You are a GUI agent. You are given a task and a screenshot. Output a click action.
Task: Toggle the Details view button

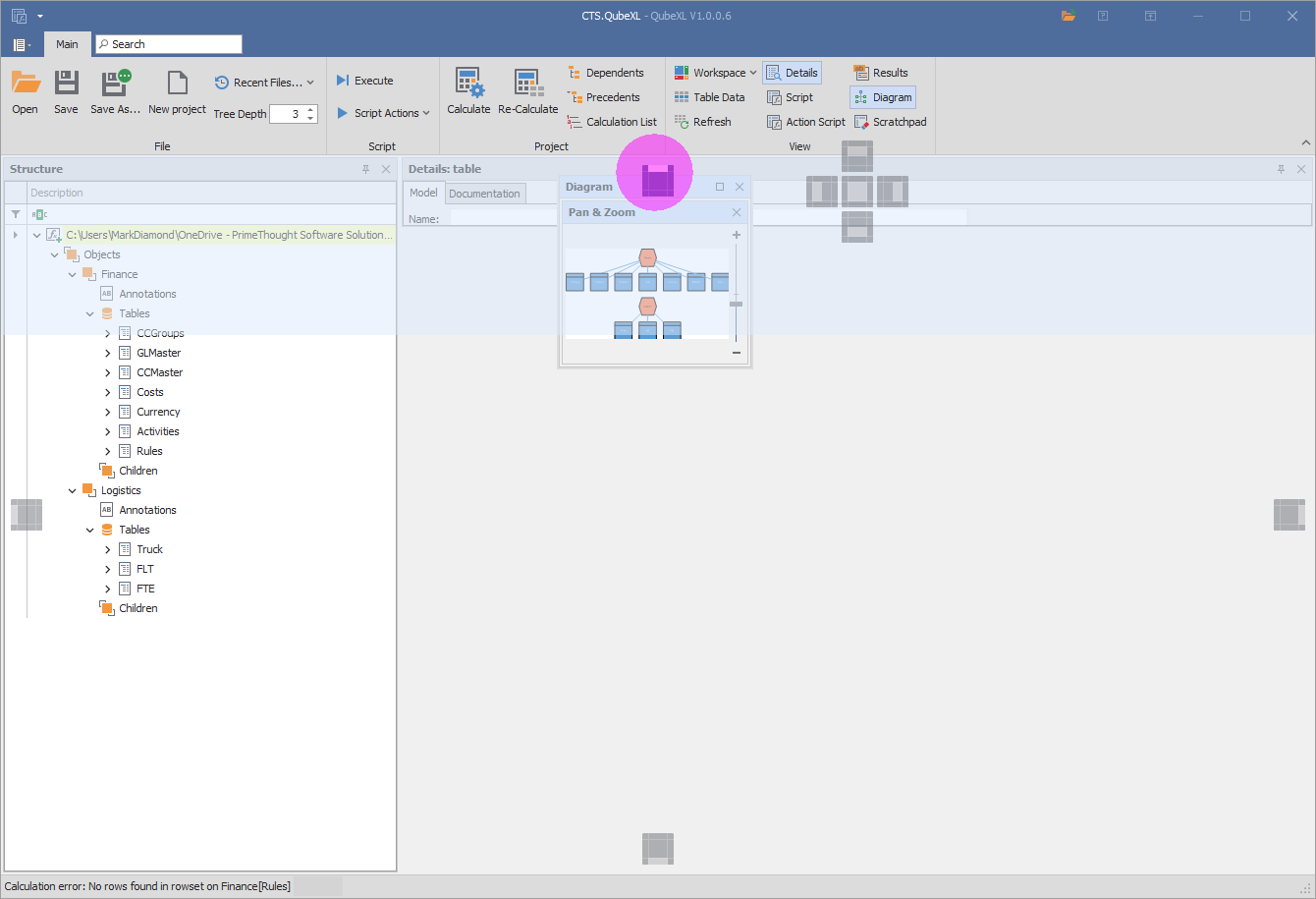(792, 73)
